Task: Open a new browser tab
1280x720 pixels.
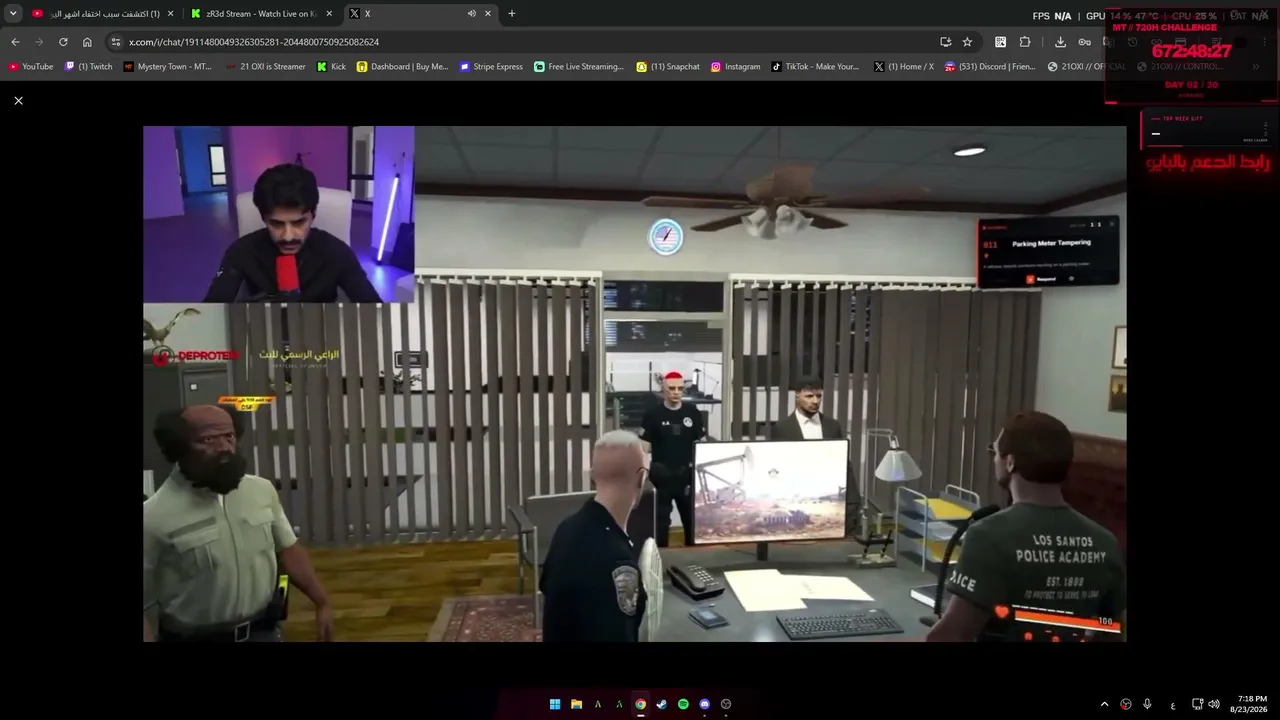Action: point(512,14)
